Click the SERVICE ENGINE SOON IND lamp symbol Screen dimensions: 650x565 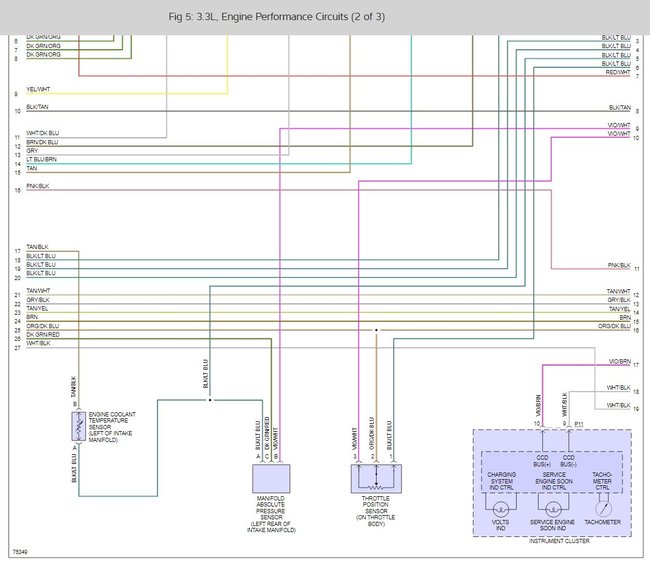(553, 509)
